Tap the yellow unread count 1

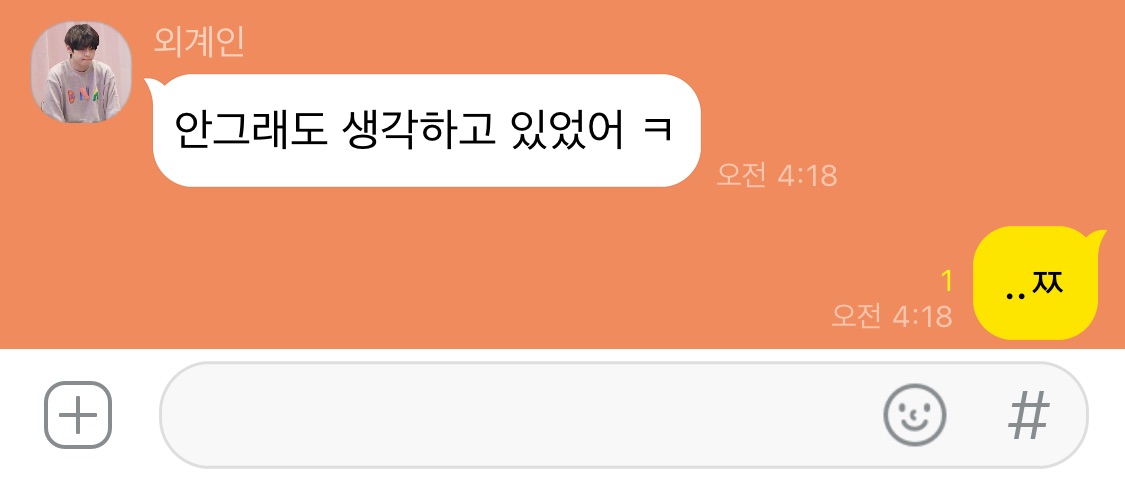click(947, 282)
